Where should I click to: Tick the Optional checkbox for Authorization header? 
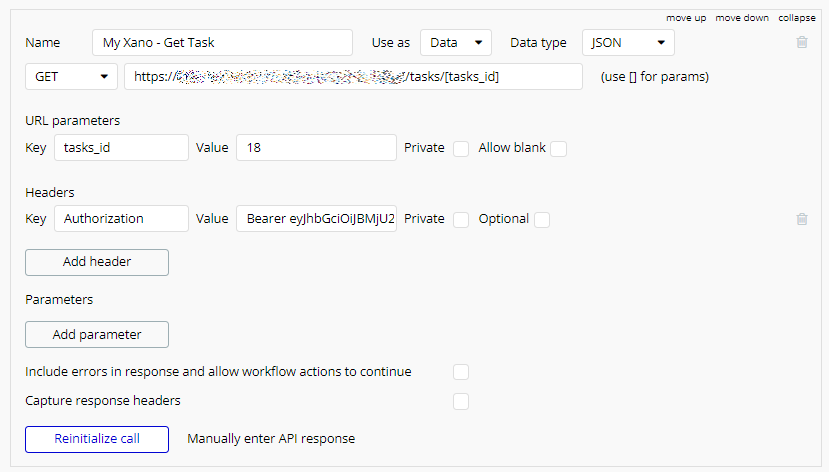(x=541, y=220)
